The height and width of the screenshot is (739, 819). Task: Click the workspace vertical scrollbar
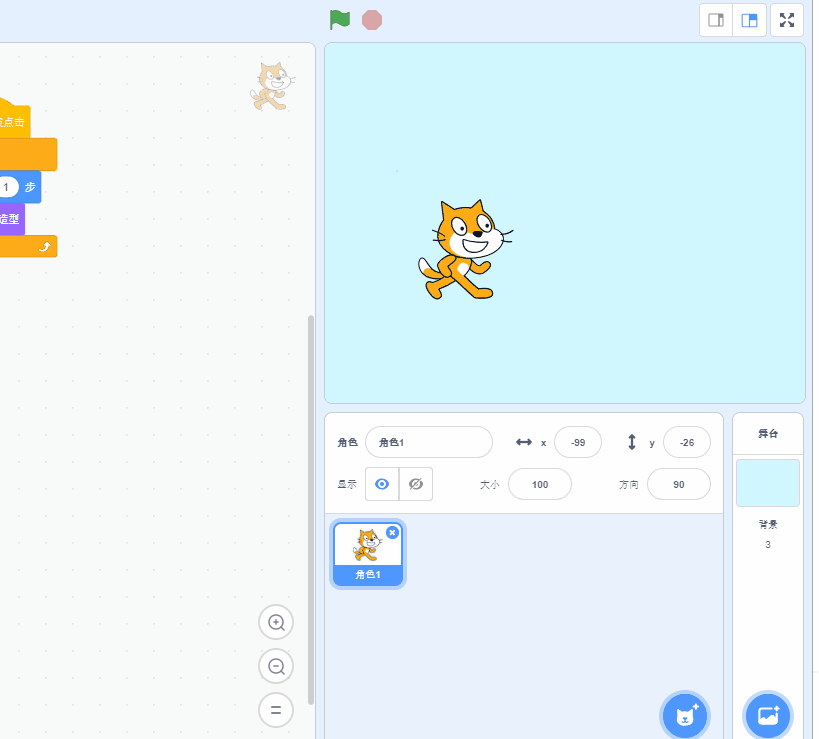click(311, 509)
